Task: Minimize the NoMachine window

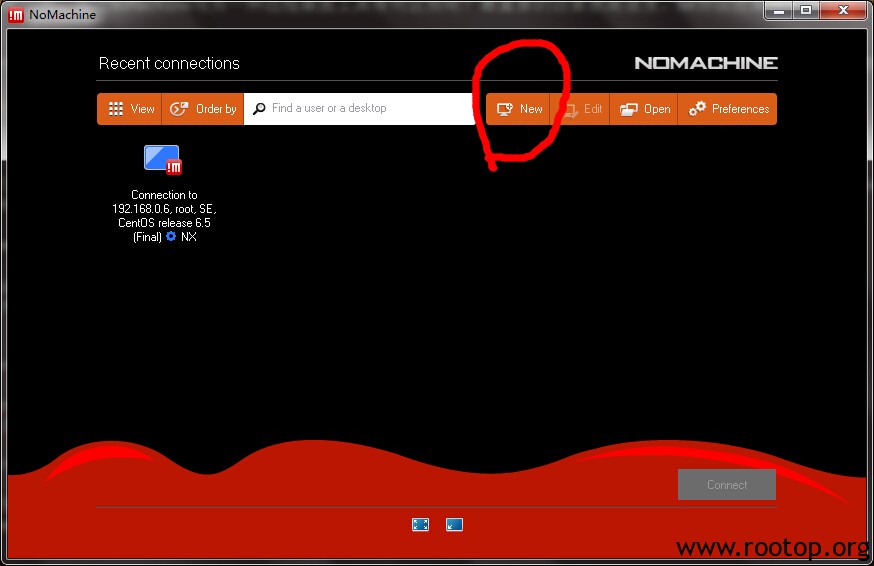Action: point(779,11)
